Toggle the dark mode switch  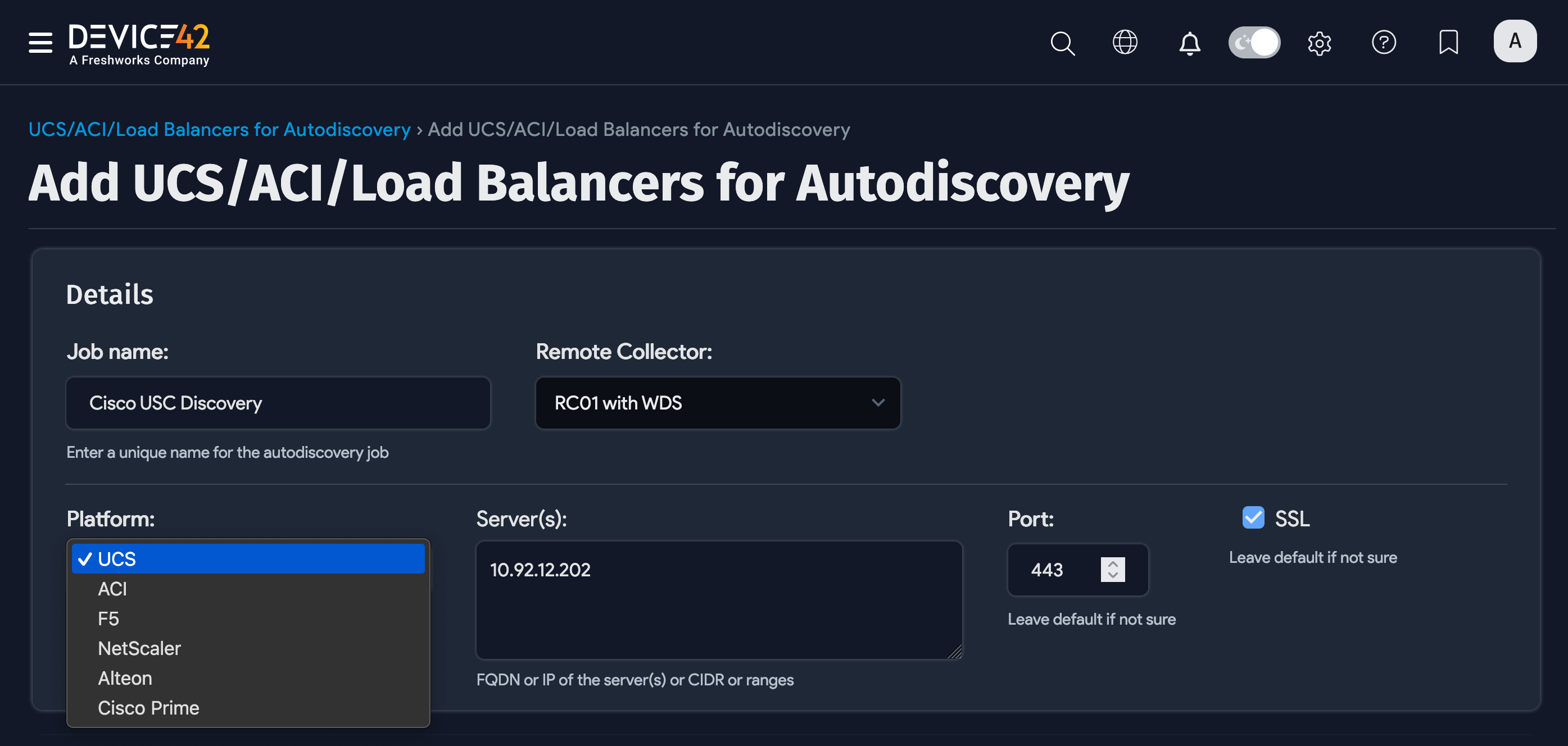[x=1254, y=43]
